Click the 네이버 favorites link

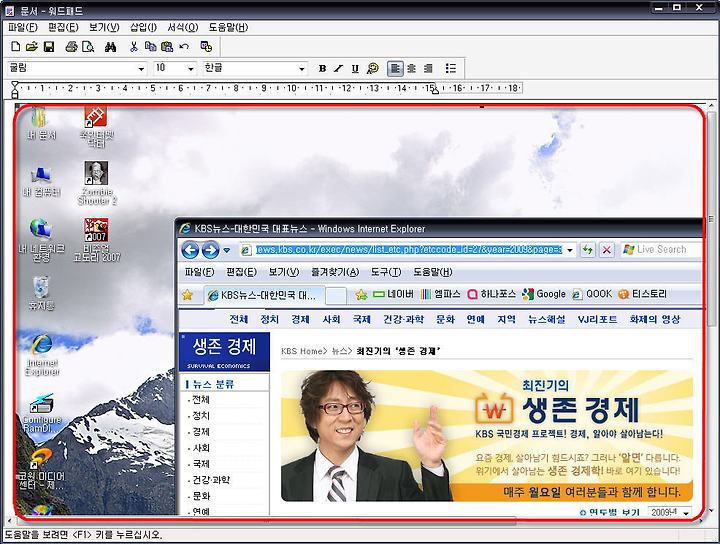click(393, 294)
